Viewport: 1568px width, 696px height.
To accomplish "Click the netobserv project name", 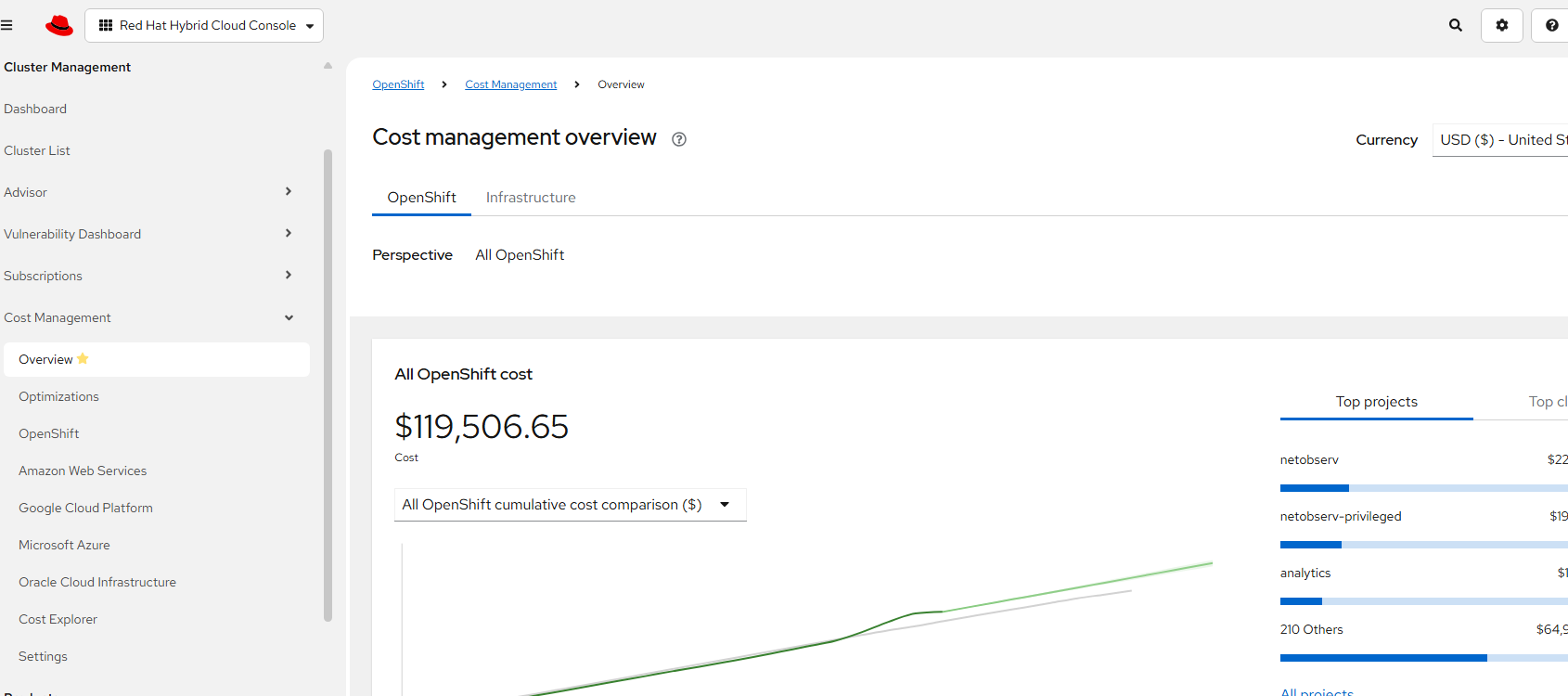I will (1309, 460).
